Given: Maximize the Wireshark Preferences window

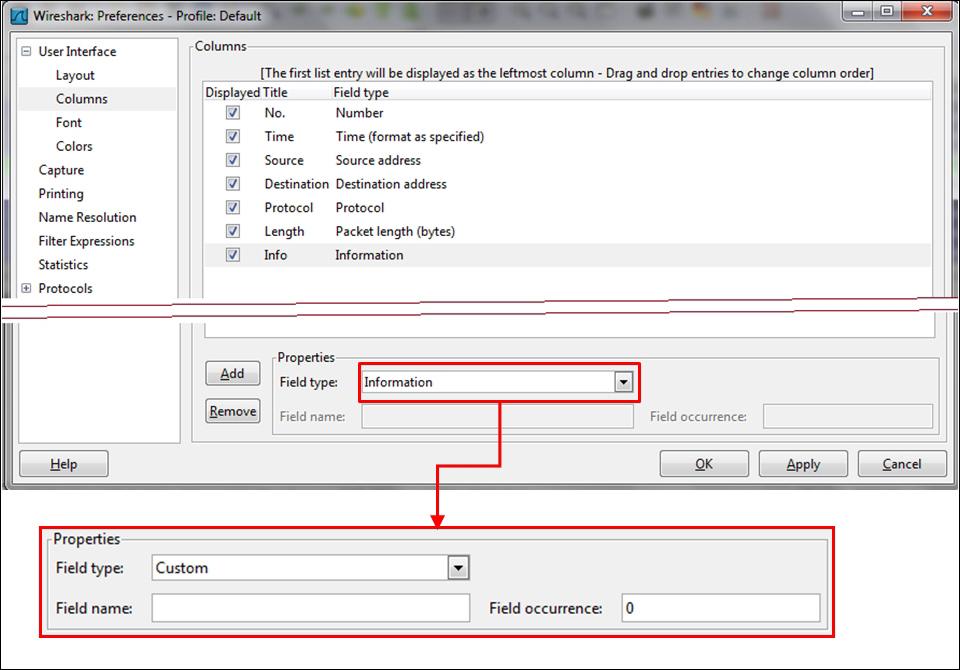Looking at the screenshot, I should pos(887,12).
